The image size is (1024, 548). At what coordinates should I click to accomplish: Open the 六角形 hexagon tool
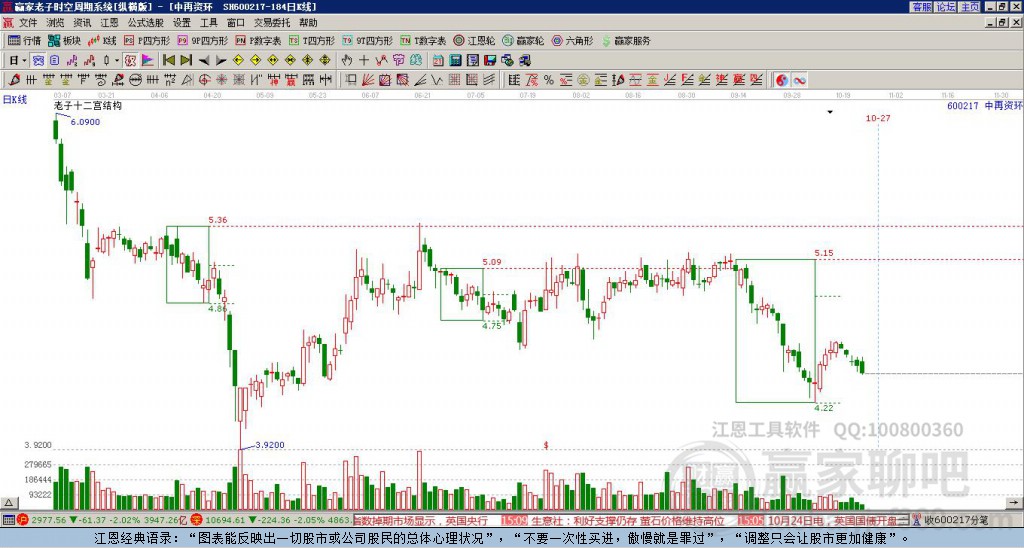point(572,40)
